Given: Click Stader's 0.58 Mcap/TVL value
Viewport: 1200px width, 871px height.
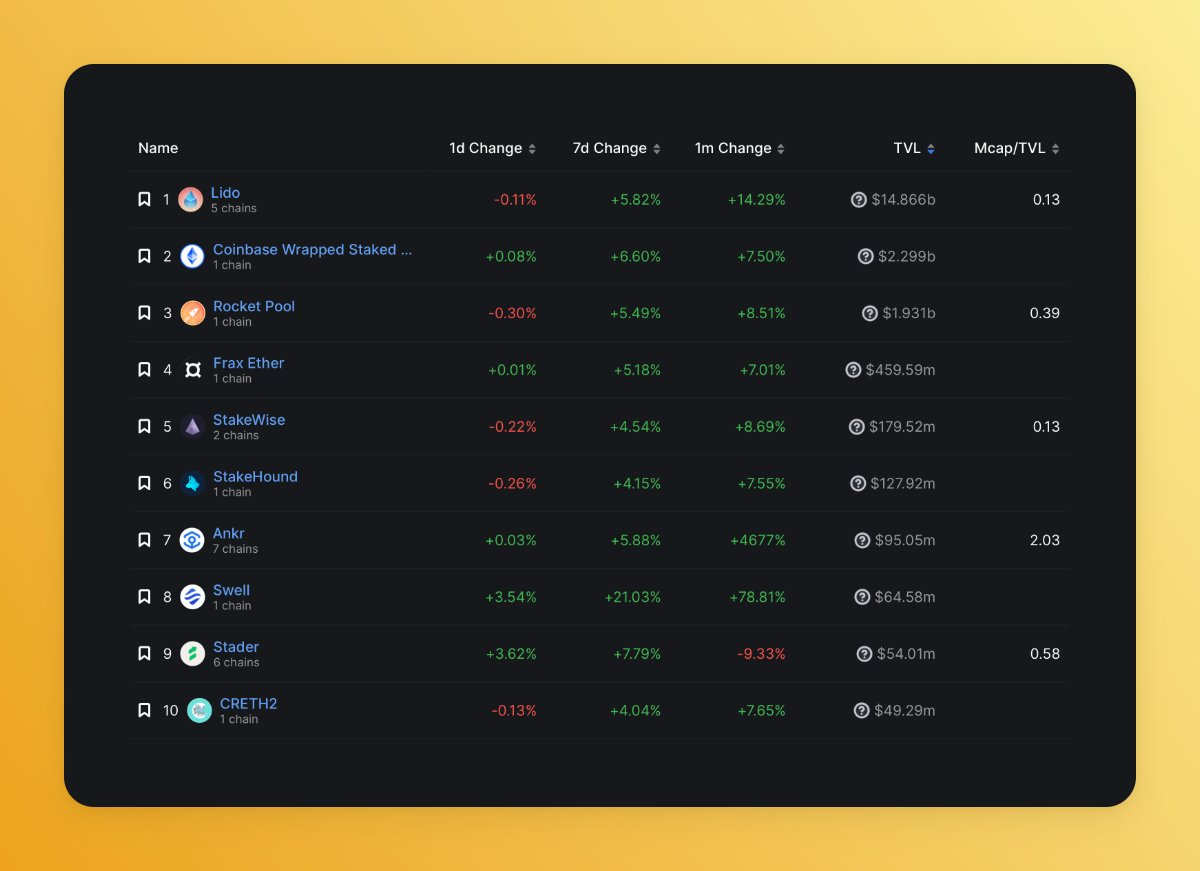Looking at the screenshot, I should (1045, 654).
